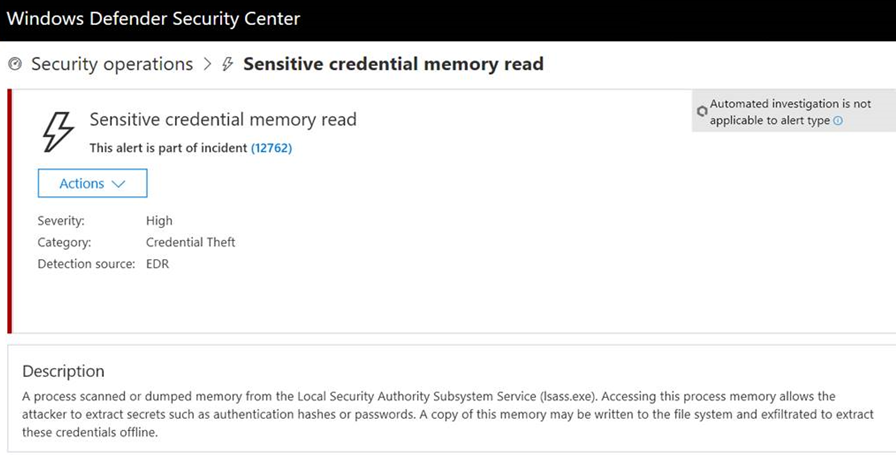Click the large lightning bolt alert icon
Image resolution: width=896 pixels, height=456 pixels.
[x=58, y=130]
